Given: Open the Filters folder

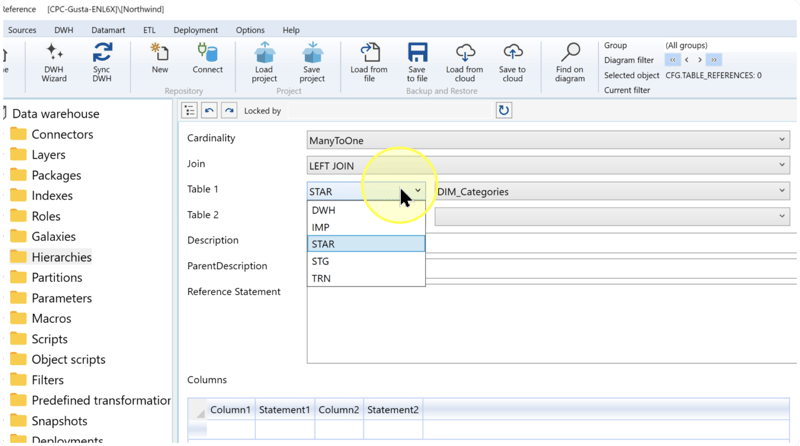Looking at the screenshot, I should (x=47, y=380).
